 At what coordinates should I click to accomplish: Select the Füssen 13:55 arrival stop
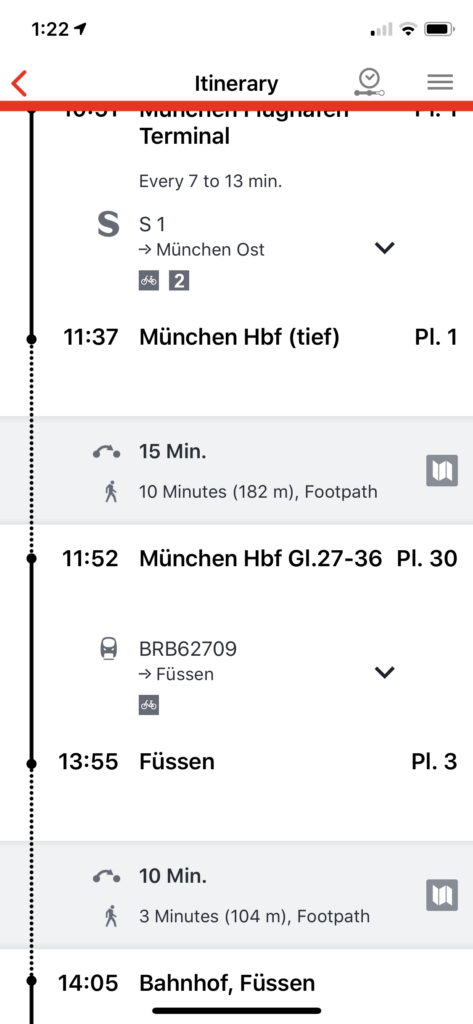tap(177, 761)
